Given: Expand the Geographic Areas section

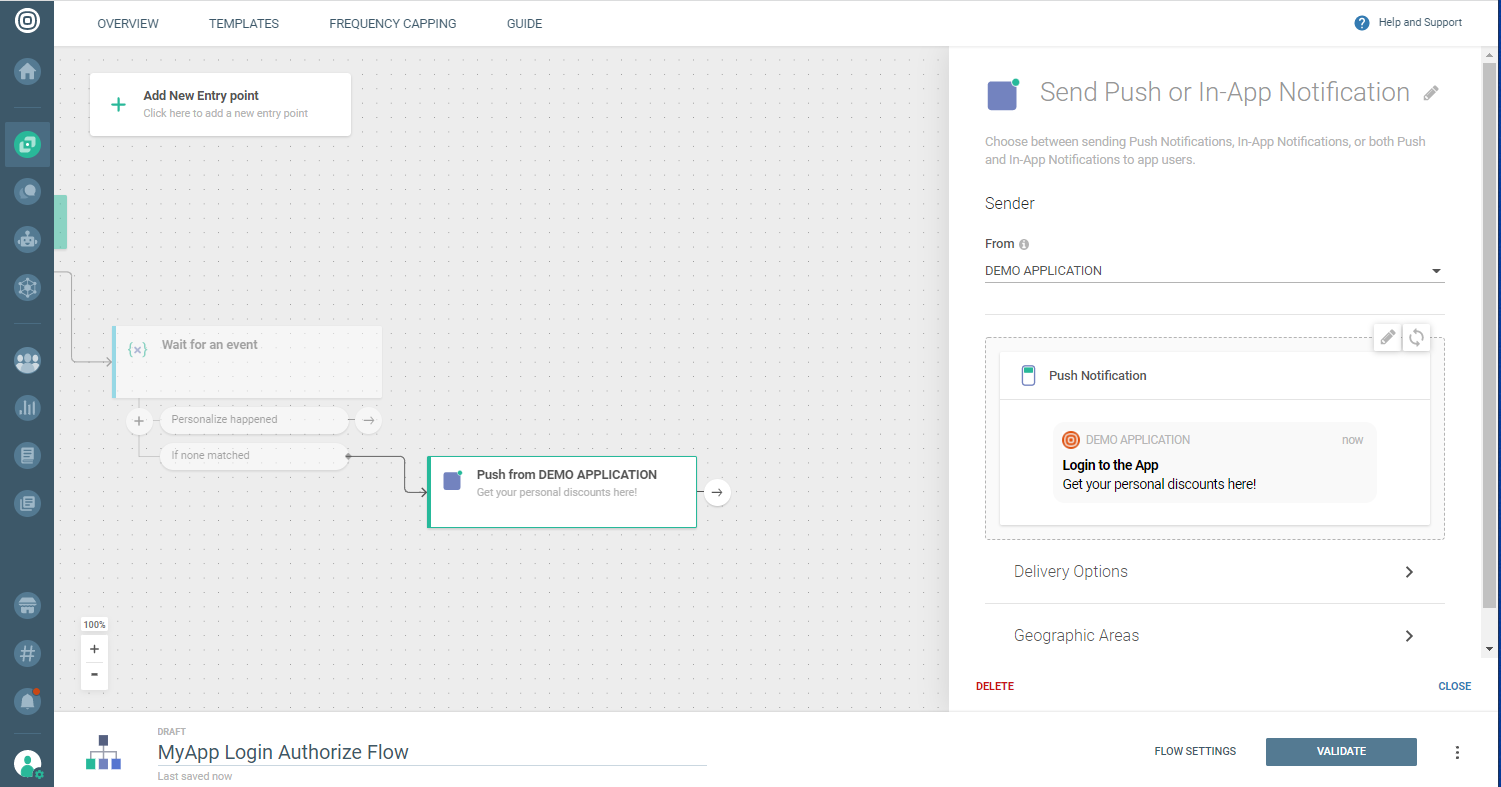Looking at the screenshot, I should pyautogui.click(x=1214, y=636).
